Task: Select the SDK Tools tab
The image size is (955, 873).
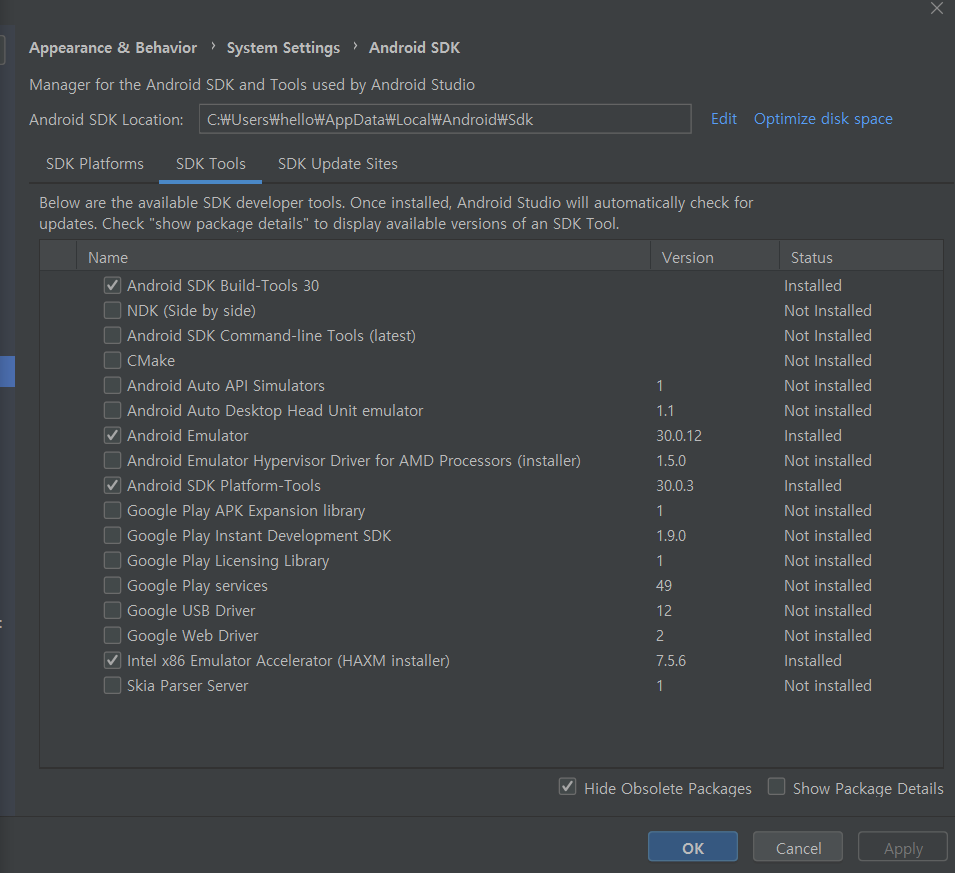Action: click(x=211, y=164)
